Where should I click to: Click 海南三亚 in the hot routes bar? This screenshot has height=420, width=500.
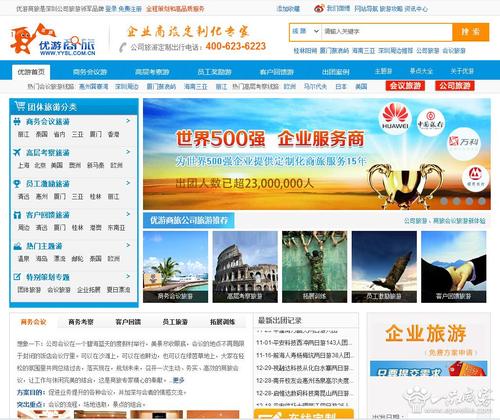point(196,87)
